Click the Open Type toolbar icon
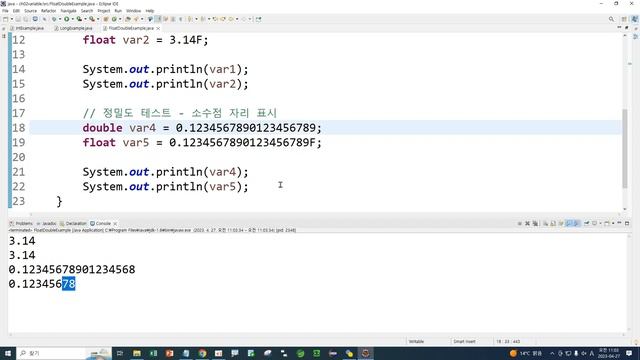Screen dimensions: 640x360 click(128, 19)
